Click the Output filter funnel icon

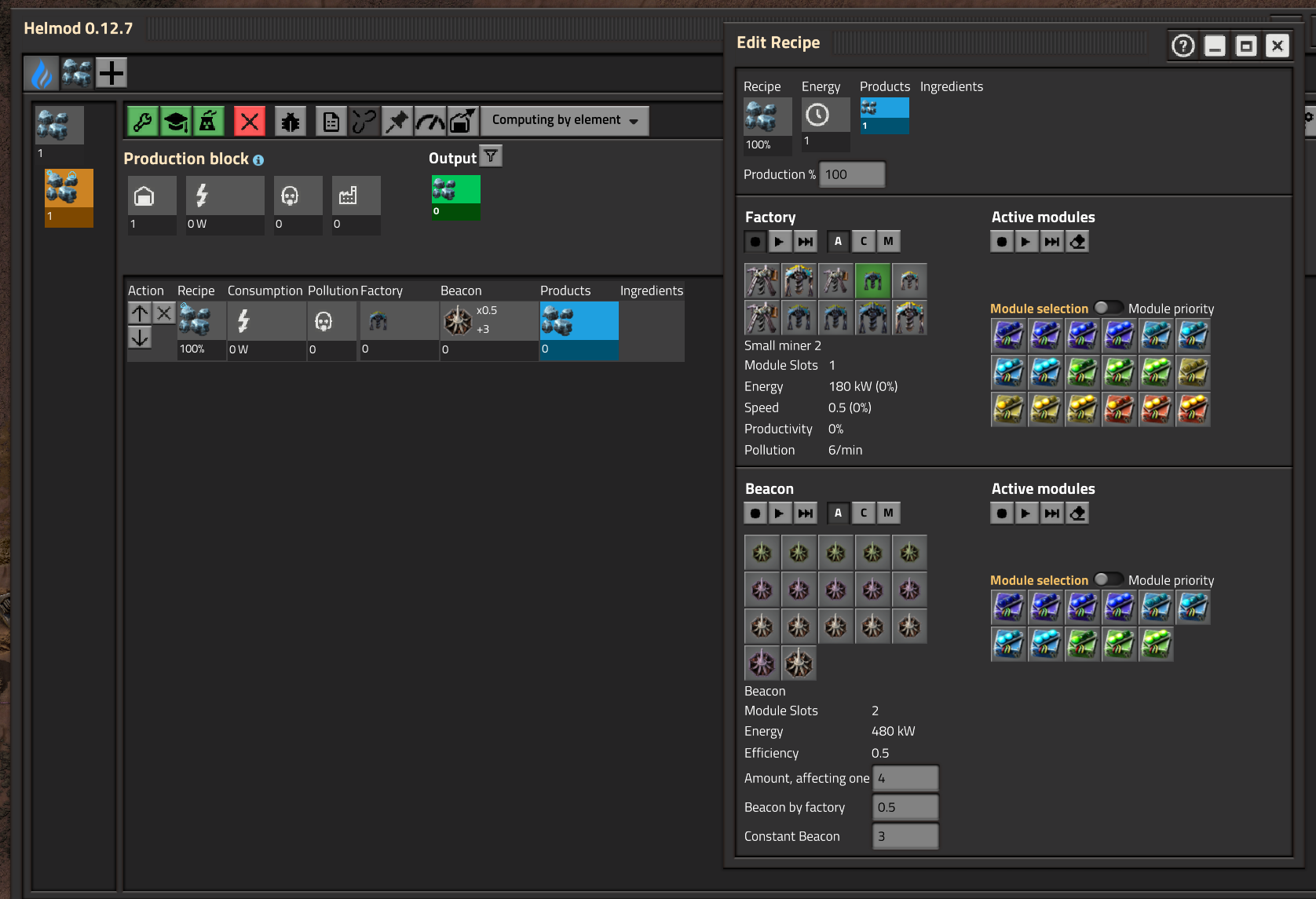[491, 157]
